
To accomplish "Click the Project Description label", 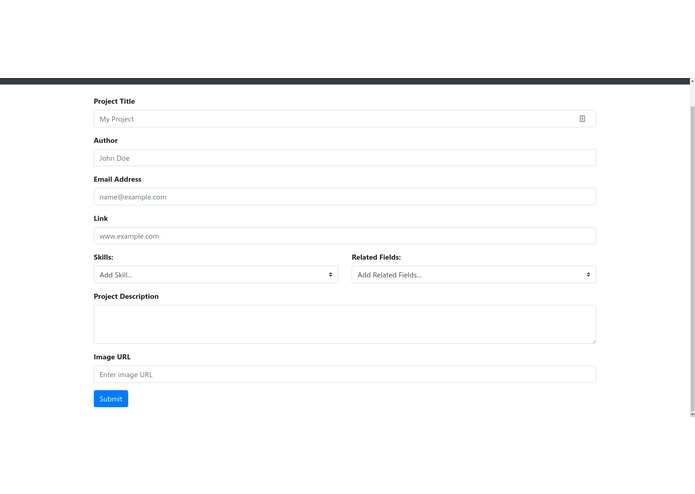I will 126,296.
